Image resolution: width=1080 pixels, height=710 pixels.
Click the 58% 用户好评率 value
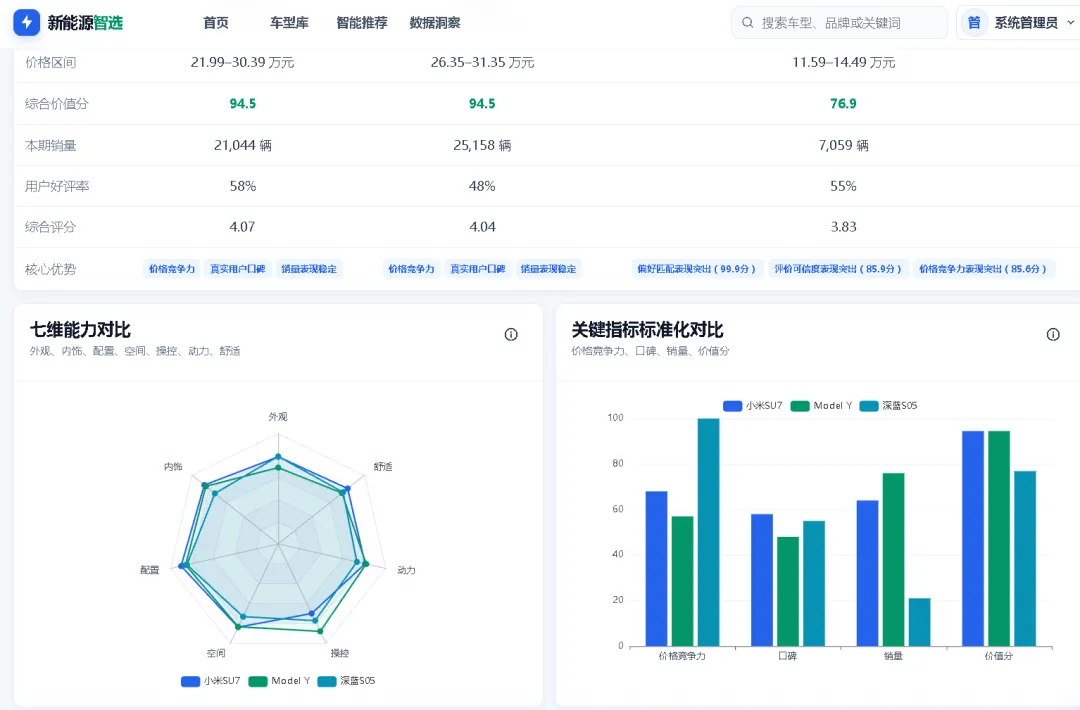pyautogui.click(x=242, y=186)
